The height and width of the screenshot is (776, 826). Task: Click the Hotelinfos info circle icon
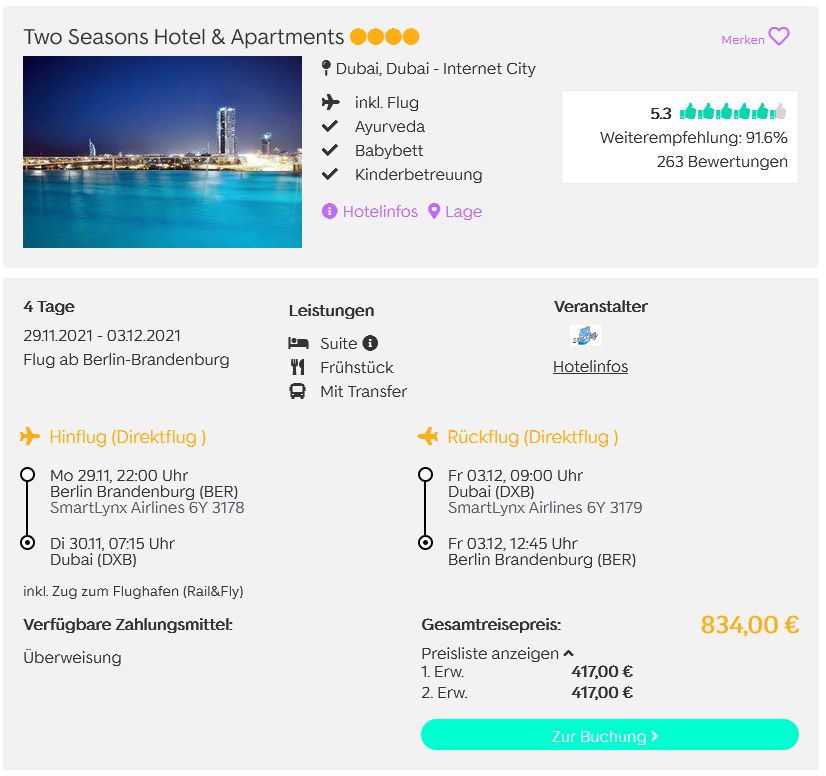point(329,211)
